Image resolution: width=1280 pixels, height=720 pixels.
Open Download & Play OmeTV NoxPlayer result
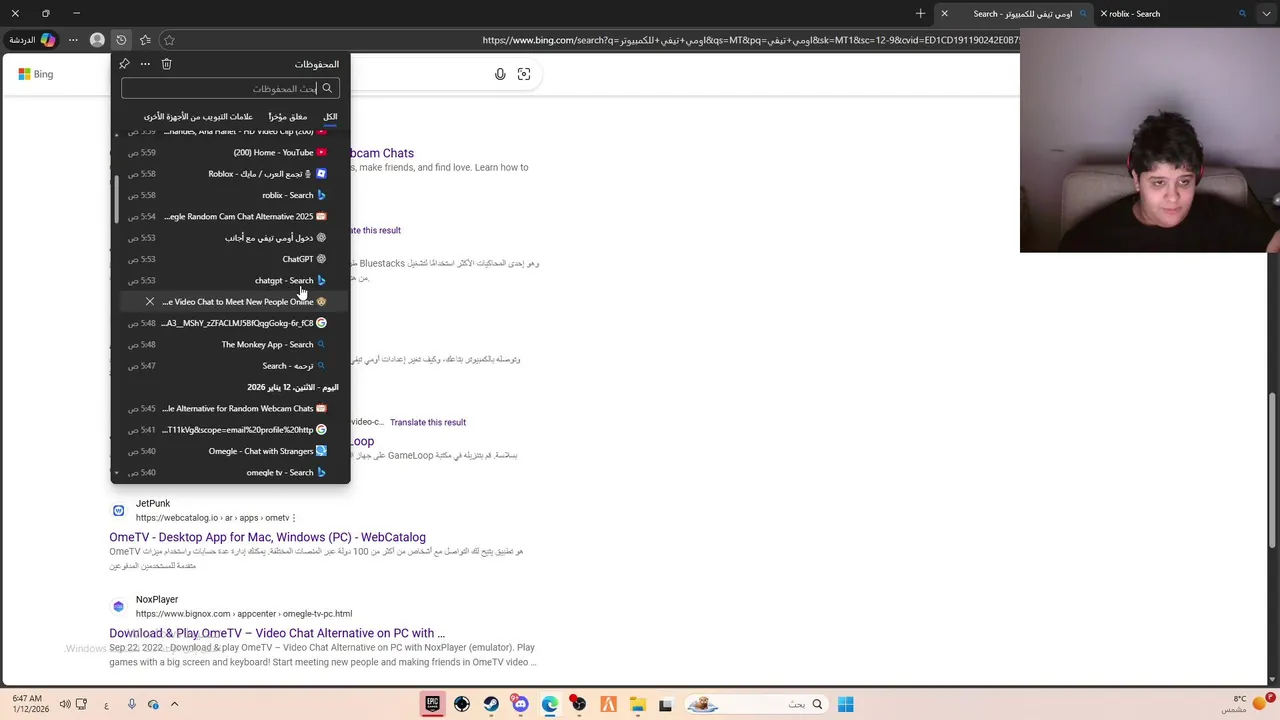click(x=277, y=633)
